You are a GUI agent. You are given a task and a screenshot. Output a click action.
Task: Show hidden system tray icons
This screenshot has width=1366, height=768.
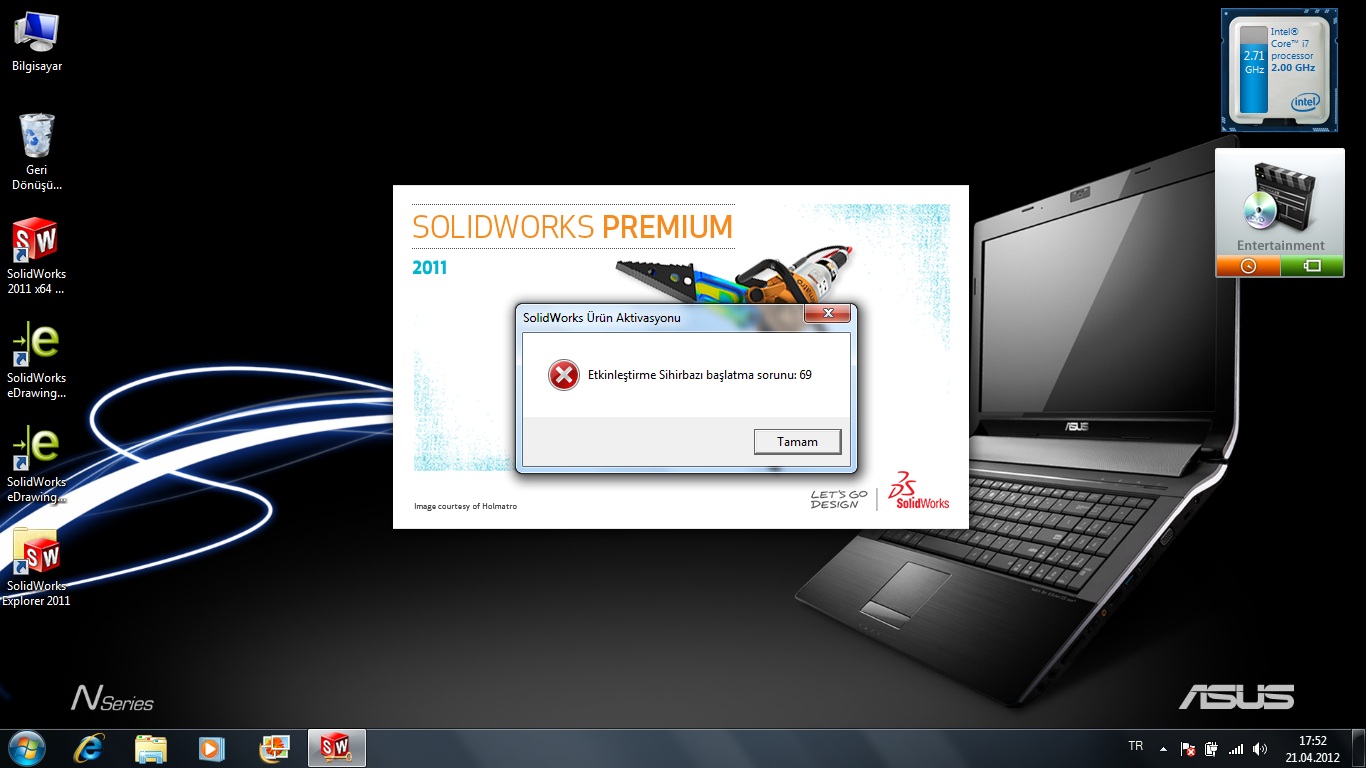(1163, 748)
